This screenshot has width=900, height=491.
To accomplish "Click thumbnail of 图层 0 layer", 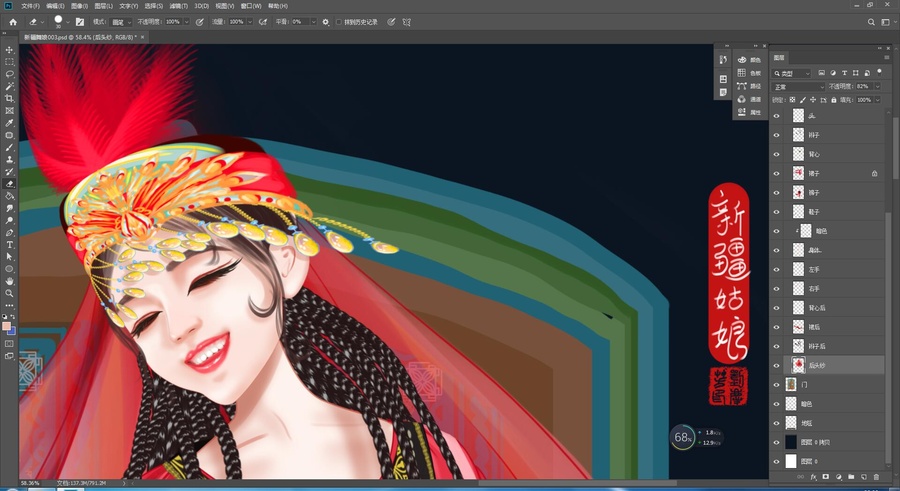I will pos(791,461).
